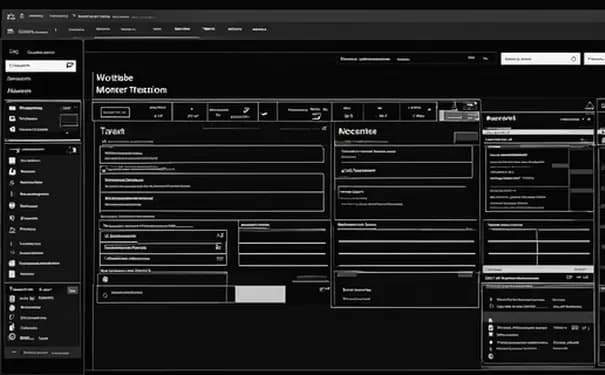The image size is (605, 375).
Task: Click the outlined button starting the toolbar strip
Action: pyautogui.click(x=115, y=112)
